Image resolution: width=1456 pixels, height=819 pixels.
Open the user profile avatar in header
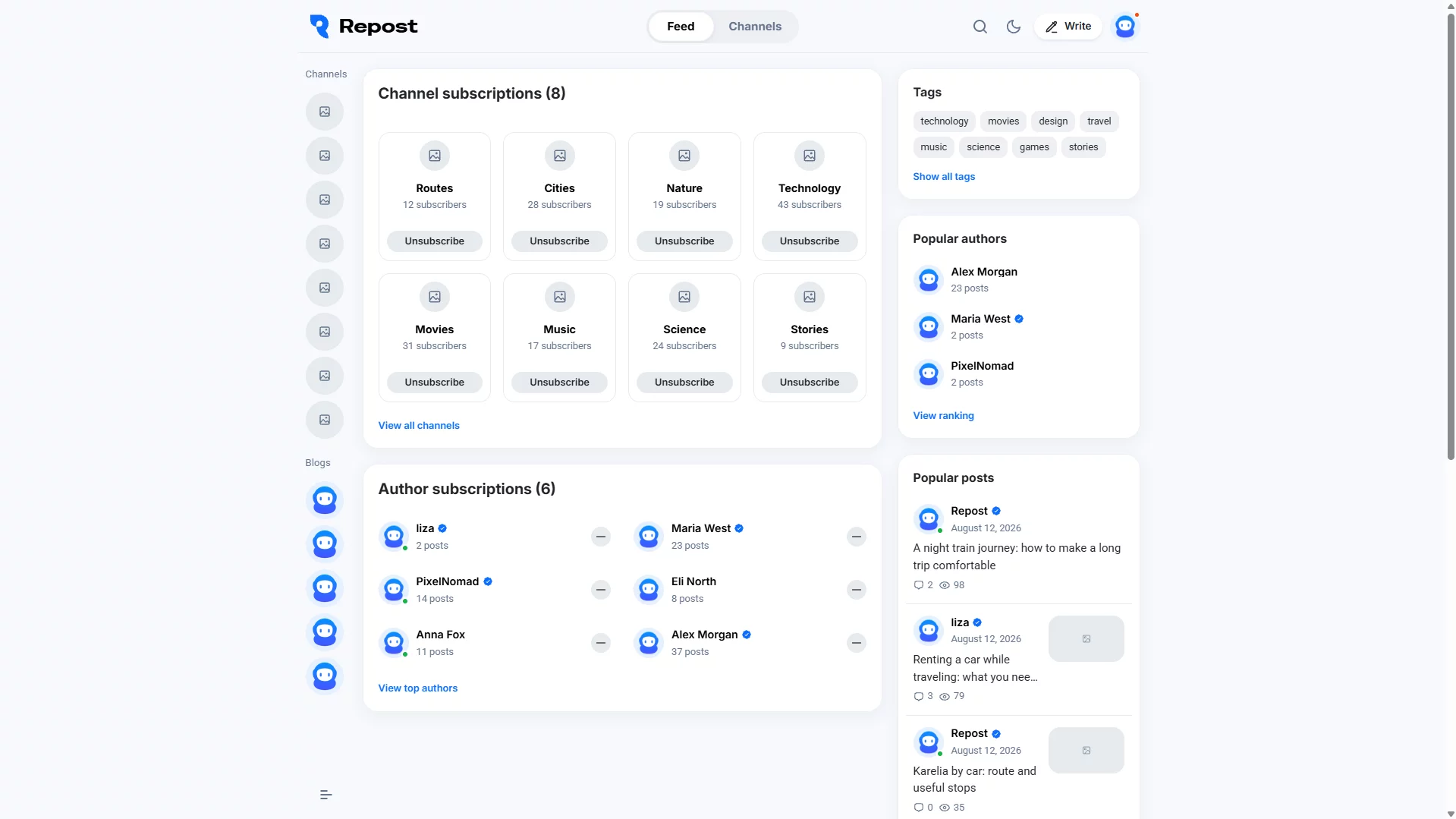(x=1124, y=27)
